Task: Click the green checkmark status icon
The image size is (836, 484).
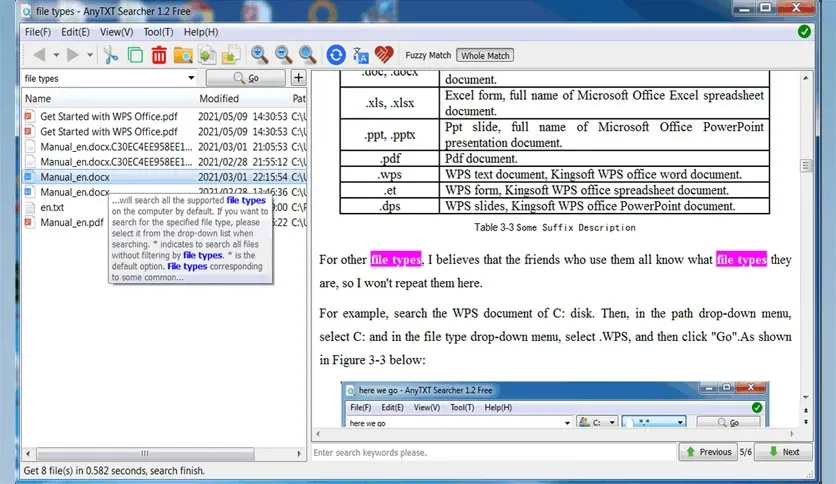Action: [x=805, y=31]
